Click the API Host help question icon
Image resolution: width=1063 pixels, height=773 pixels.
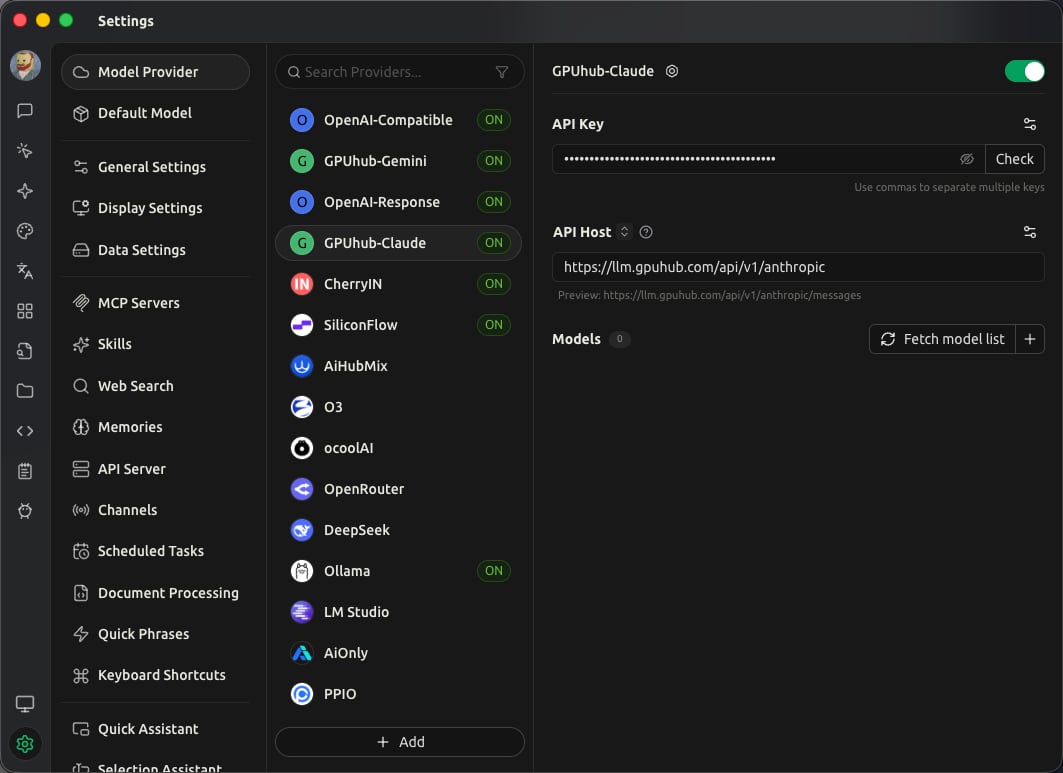tap(646, 232)
